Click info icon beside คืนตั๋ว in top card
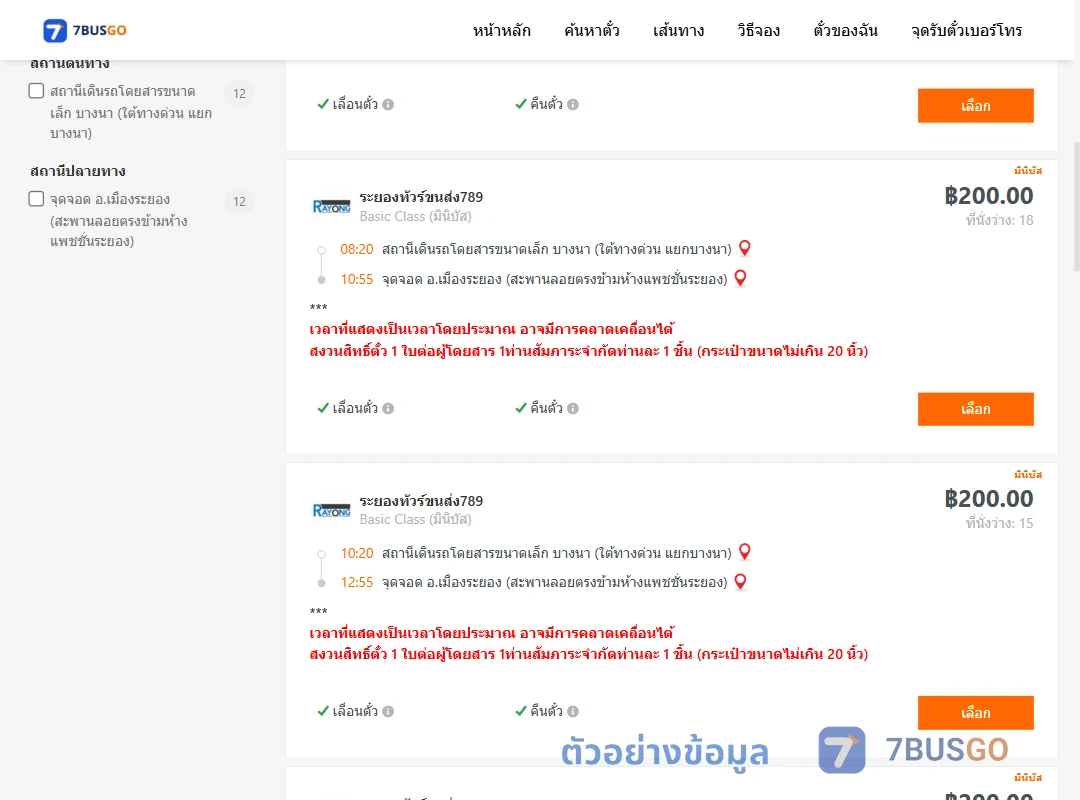Image resolution: width=1080 pixels, height=800 pixels. pos(573,105)
